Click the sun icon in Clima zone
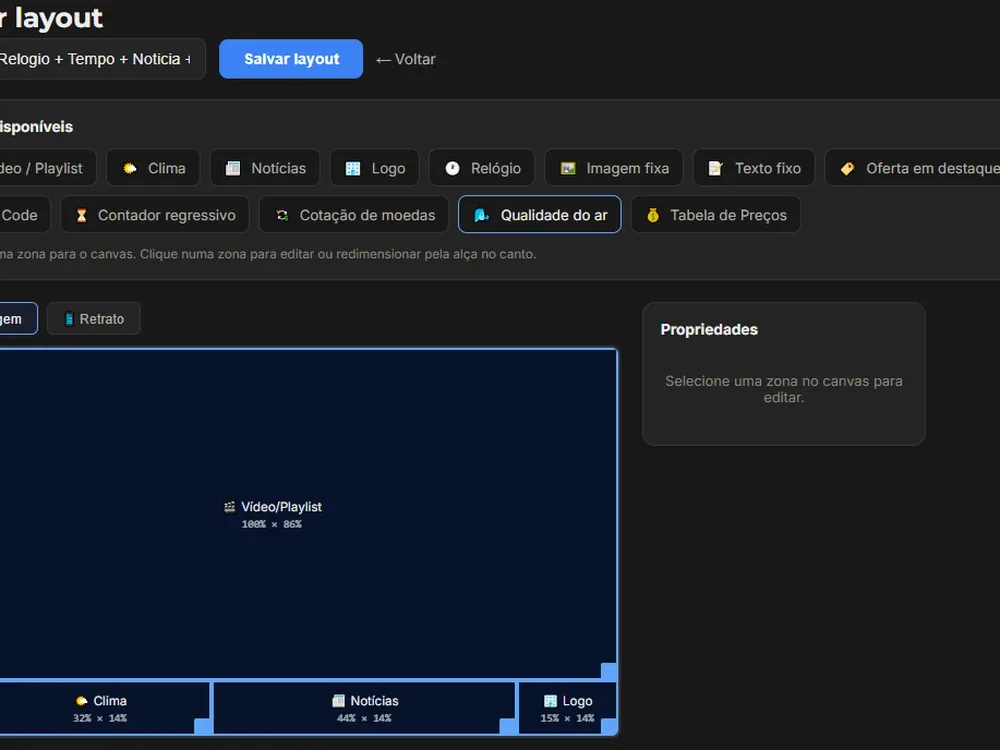 [x=82, y=701]
